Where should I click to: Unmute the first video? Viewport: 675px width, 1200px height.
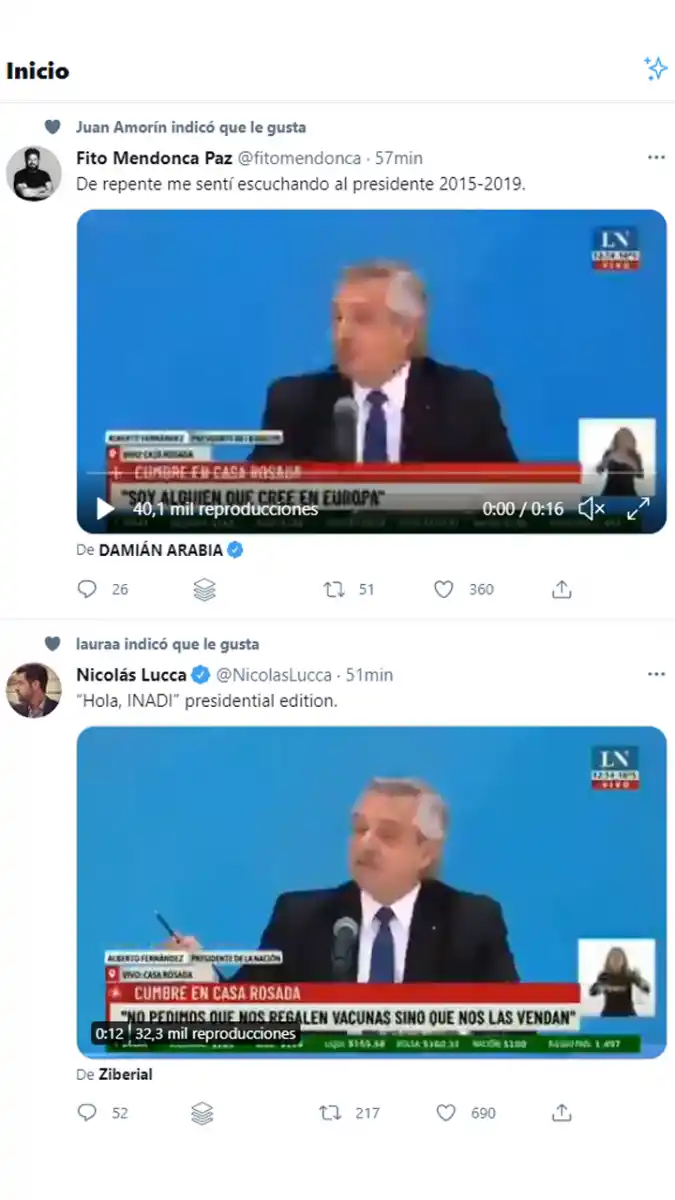click(591, 509)
